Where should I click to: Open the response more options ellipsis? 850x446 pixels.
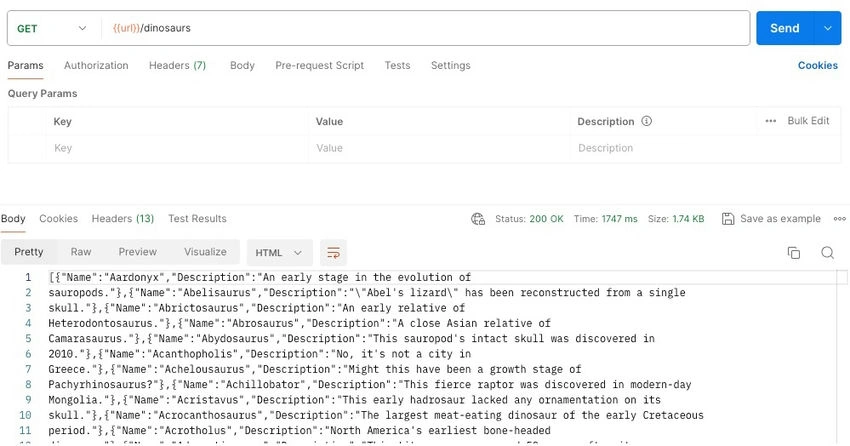pos(840,219)
